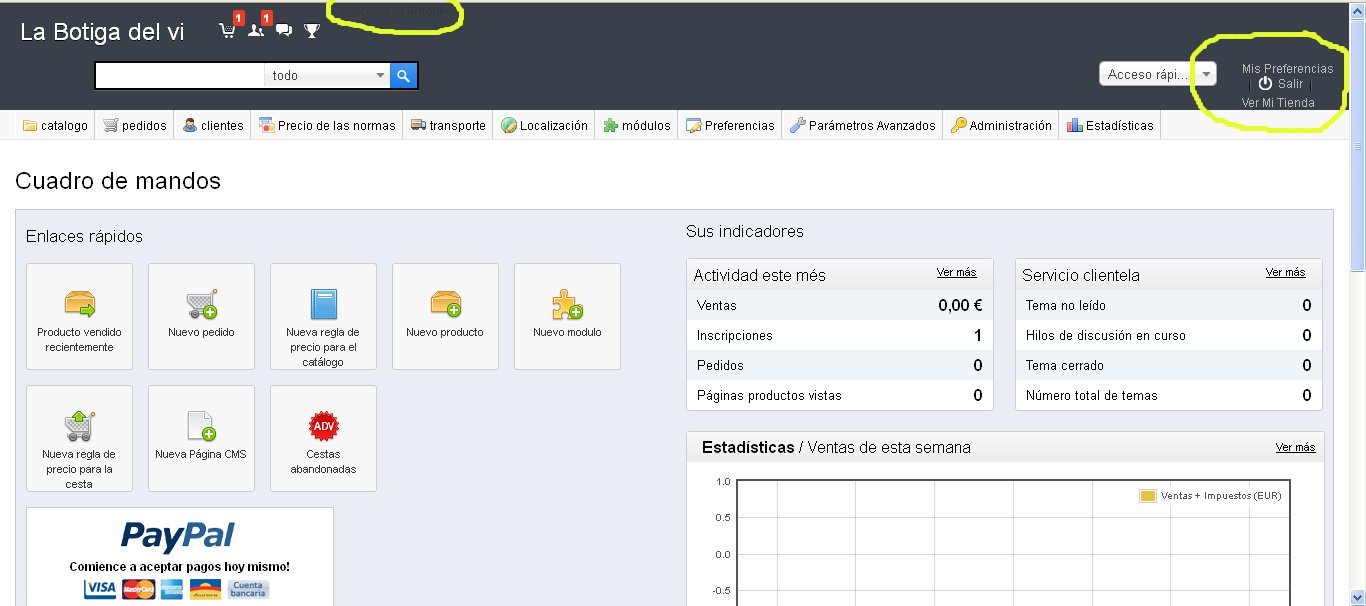Click Ver más in Estadísticas panel

1295,447
